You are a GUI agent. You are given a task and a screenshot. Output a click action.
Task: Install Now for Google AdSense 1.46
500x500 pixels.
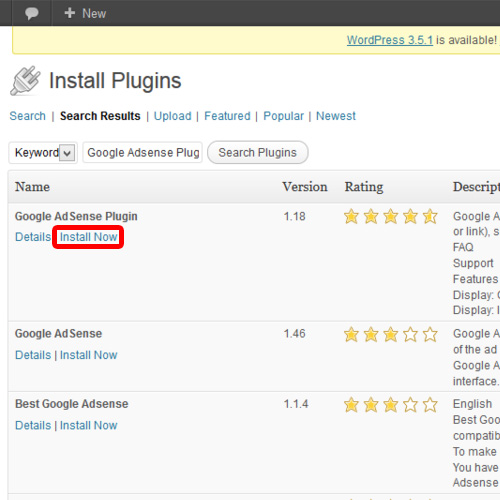click(88, 355)
